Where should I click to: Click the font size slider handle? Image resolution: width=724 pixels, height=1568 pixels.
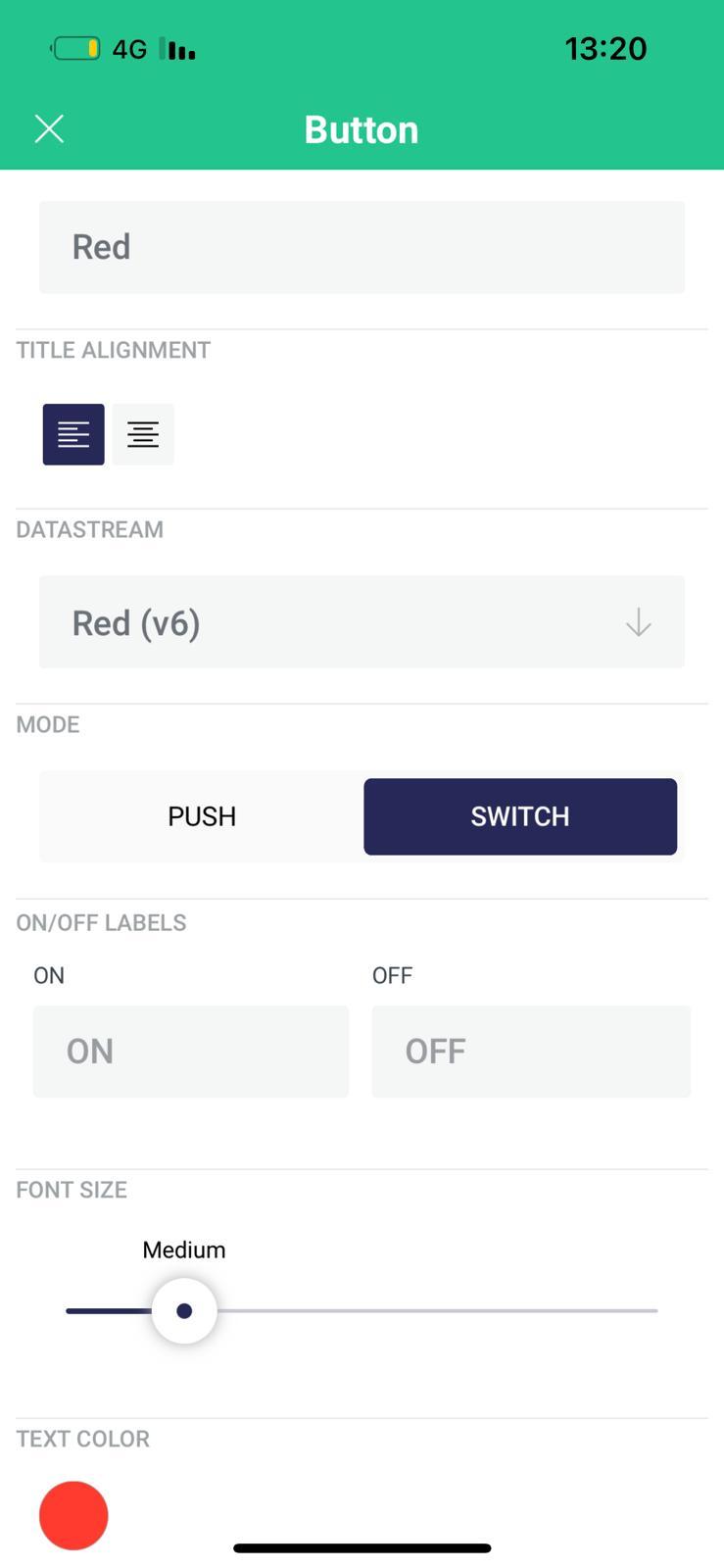(184, 1311)
